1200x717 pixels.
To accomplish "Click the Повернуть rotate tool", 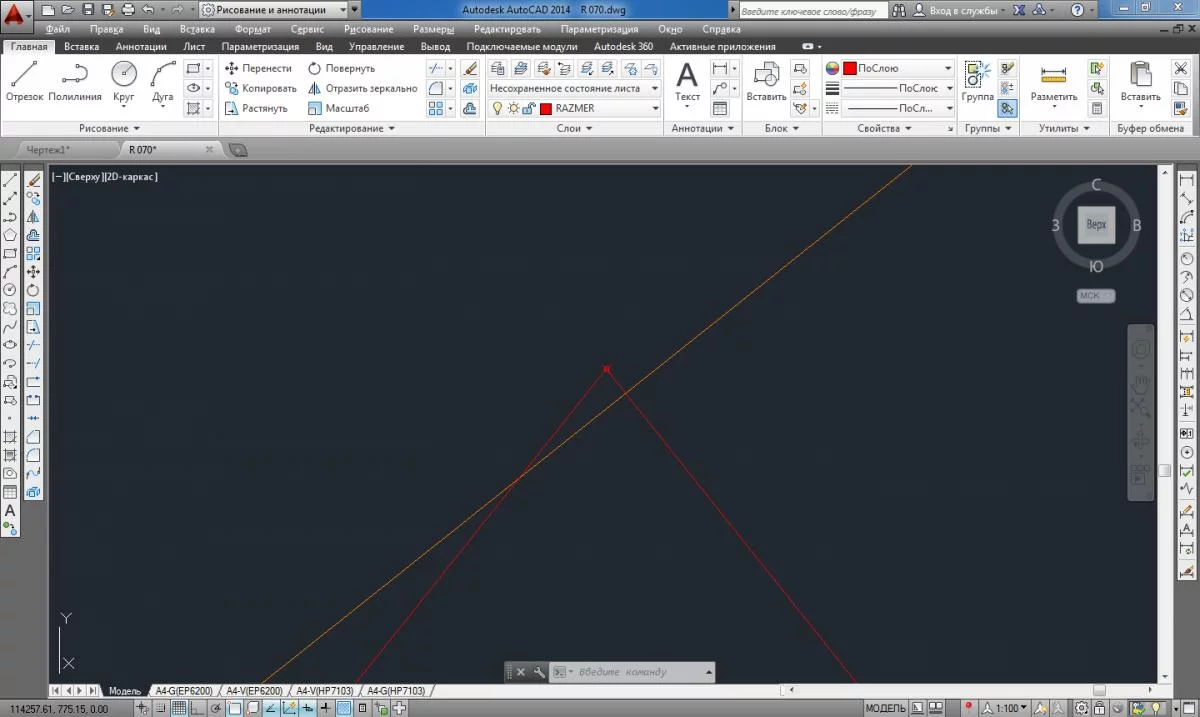I will click(x=341, y=68).
